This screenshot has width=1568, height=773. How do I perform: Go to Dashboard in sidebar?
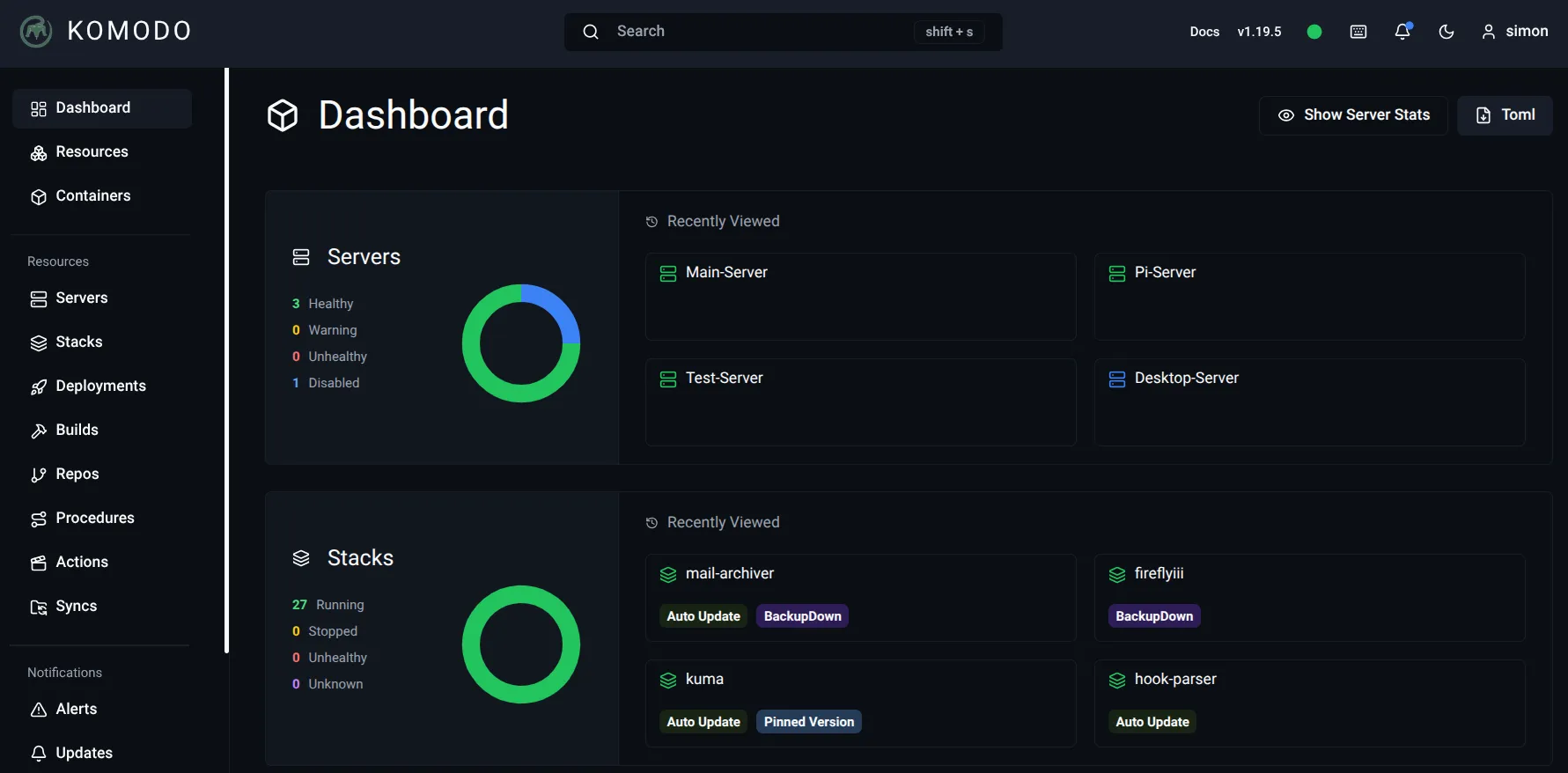[x=102, y=108]
